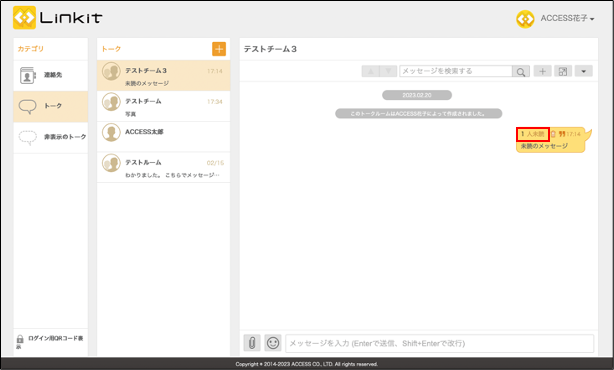This screenshot has width=614, height=370.
Task: Click the 1人未読 unread count label
Action: point(533,134)
